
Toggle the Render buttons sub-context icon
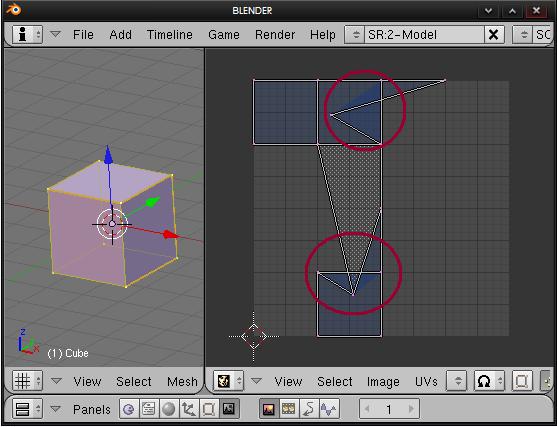click(x=269, y=409)
